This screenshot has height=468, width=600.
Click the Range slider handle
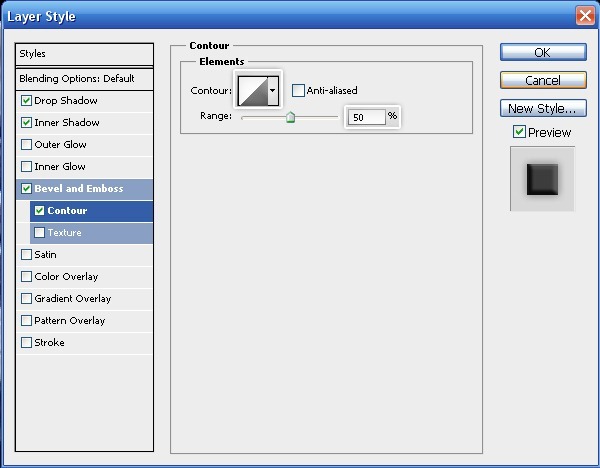pos(290,117)
